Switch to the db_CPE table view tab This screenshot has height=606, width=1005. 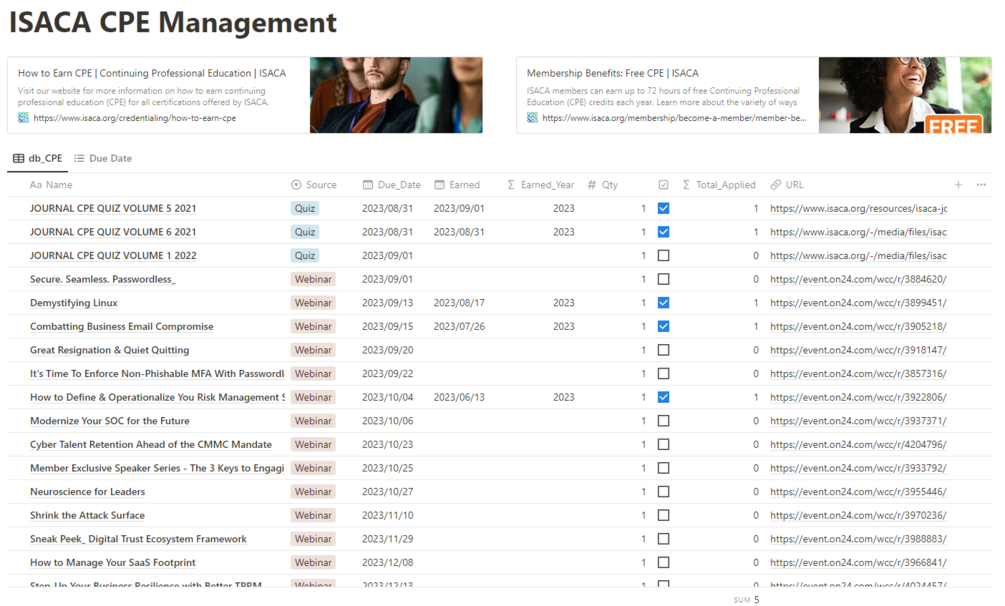click(x=38, y=158)
